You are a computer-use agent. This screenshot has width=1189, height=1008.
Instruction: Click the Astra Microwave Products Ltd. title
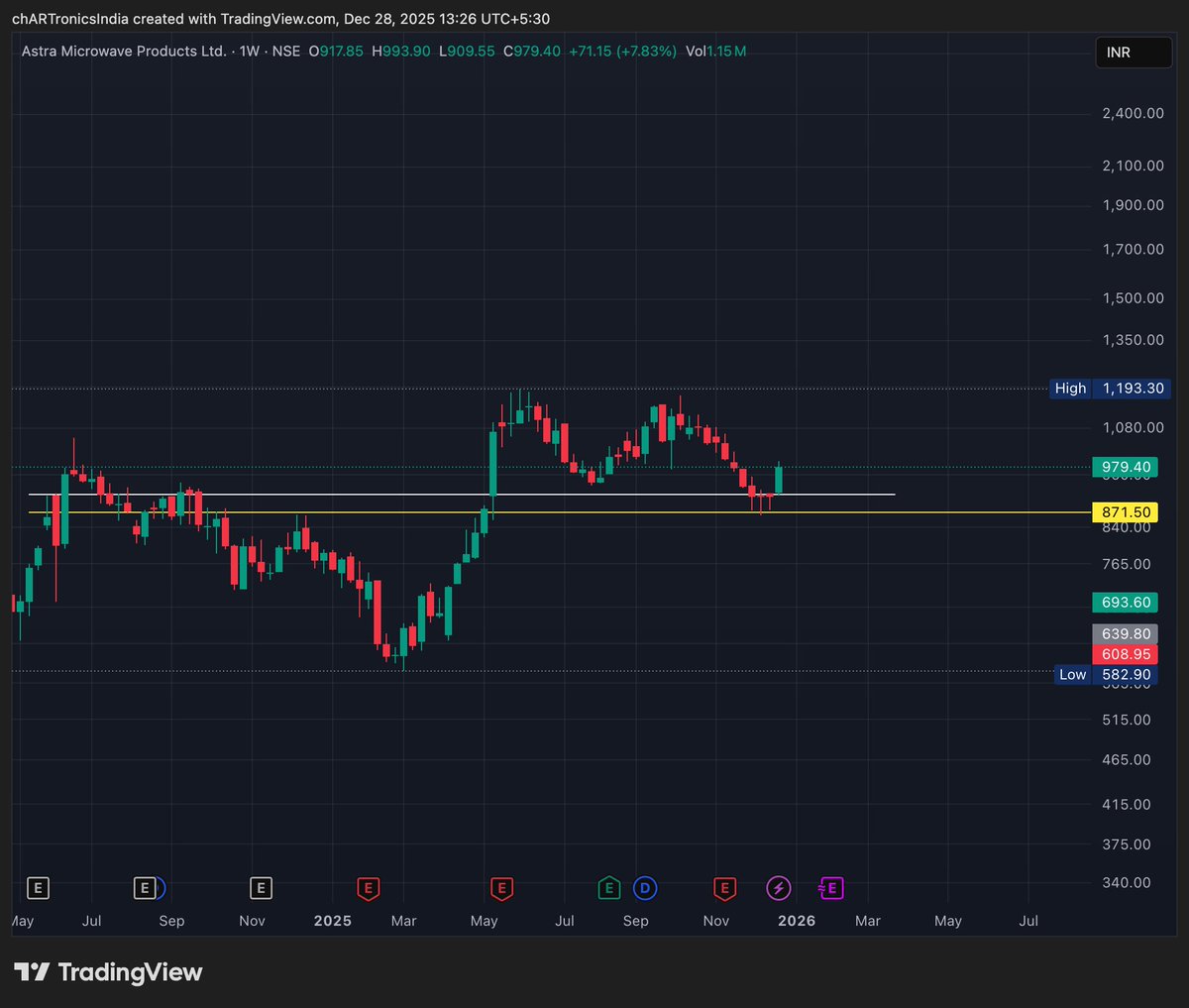124,51
